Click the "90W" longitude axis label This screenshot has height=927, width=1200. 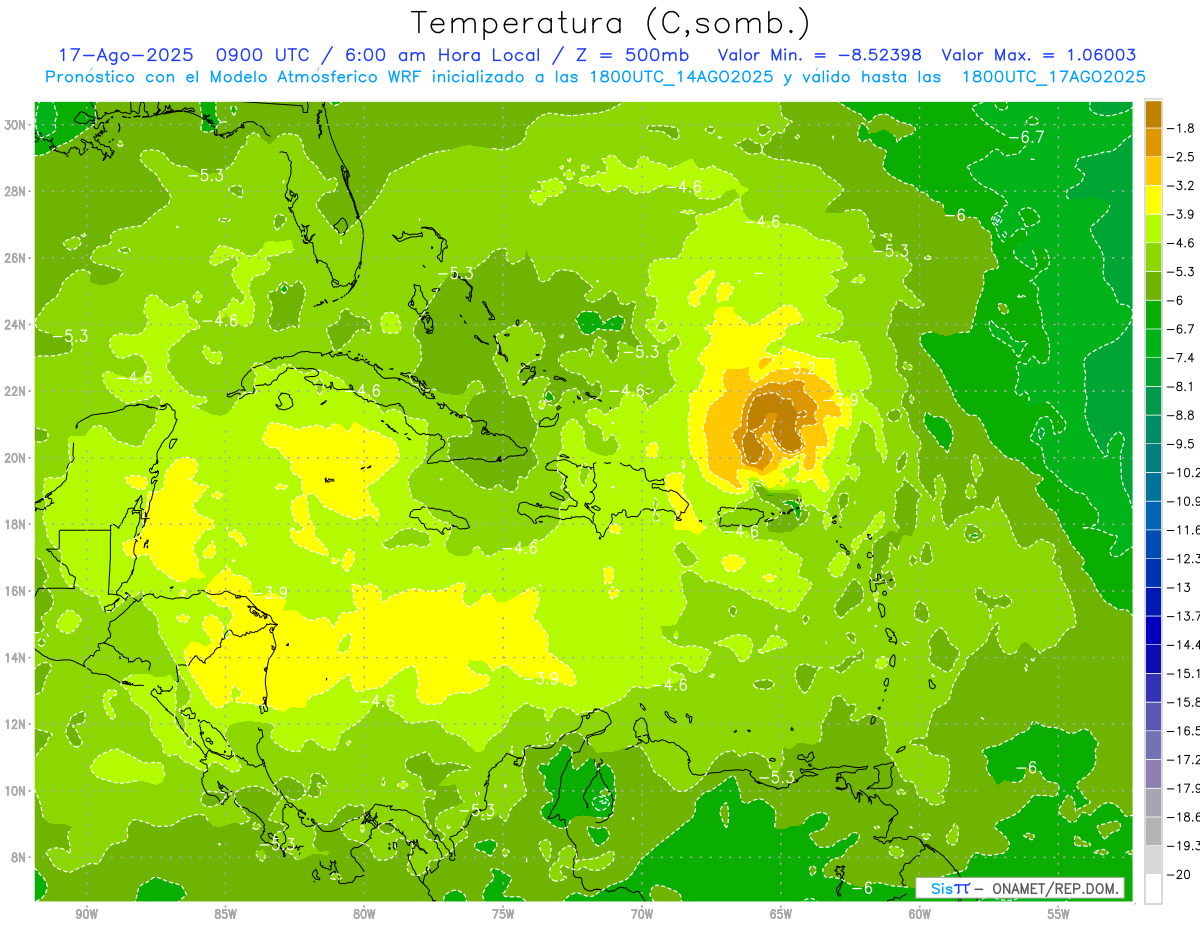click(87, 914)
